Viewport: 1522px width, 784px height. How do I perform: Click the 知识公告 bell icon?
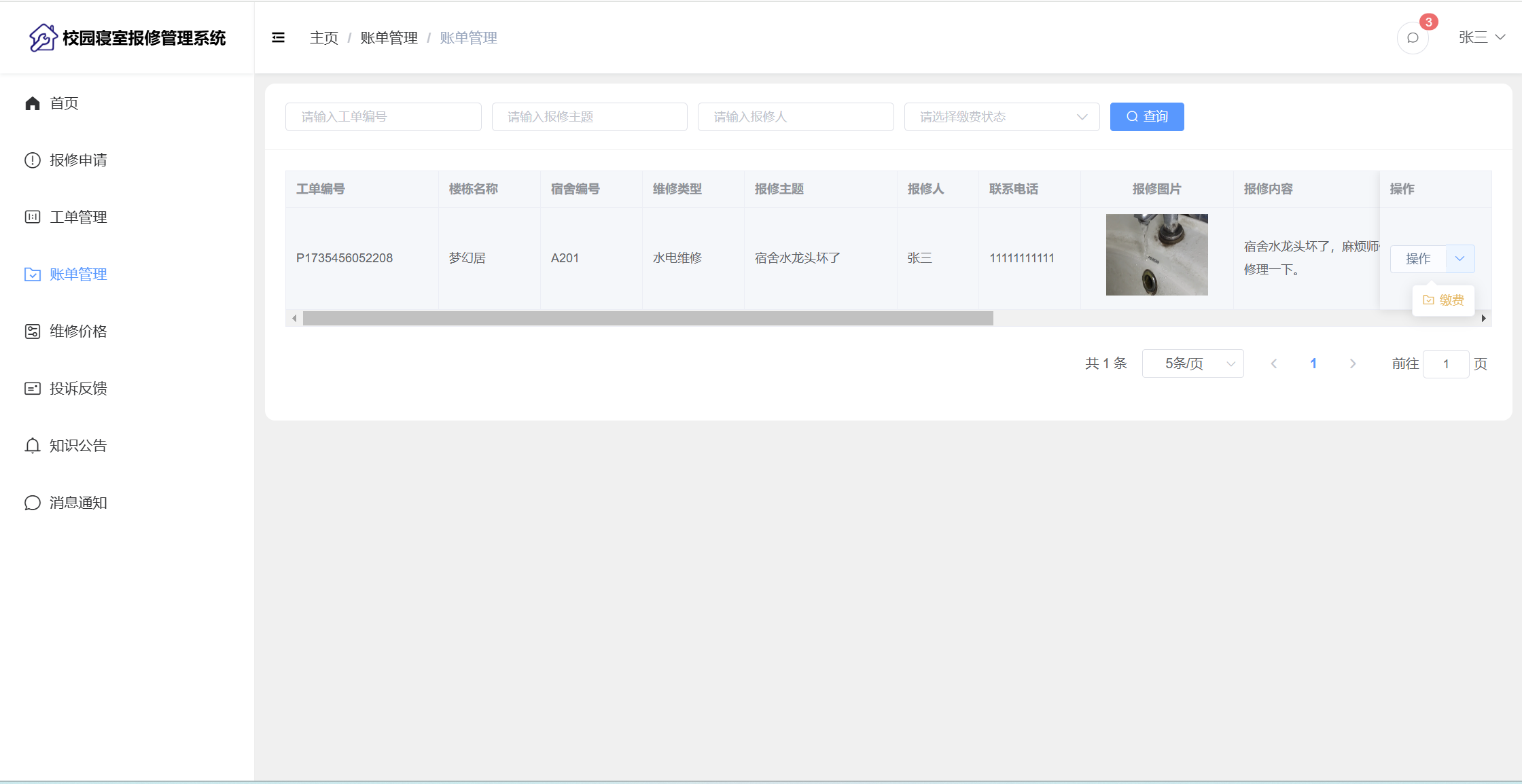(33, 446)
